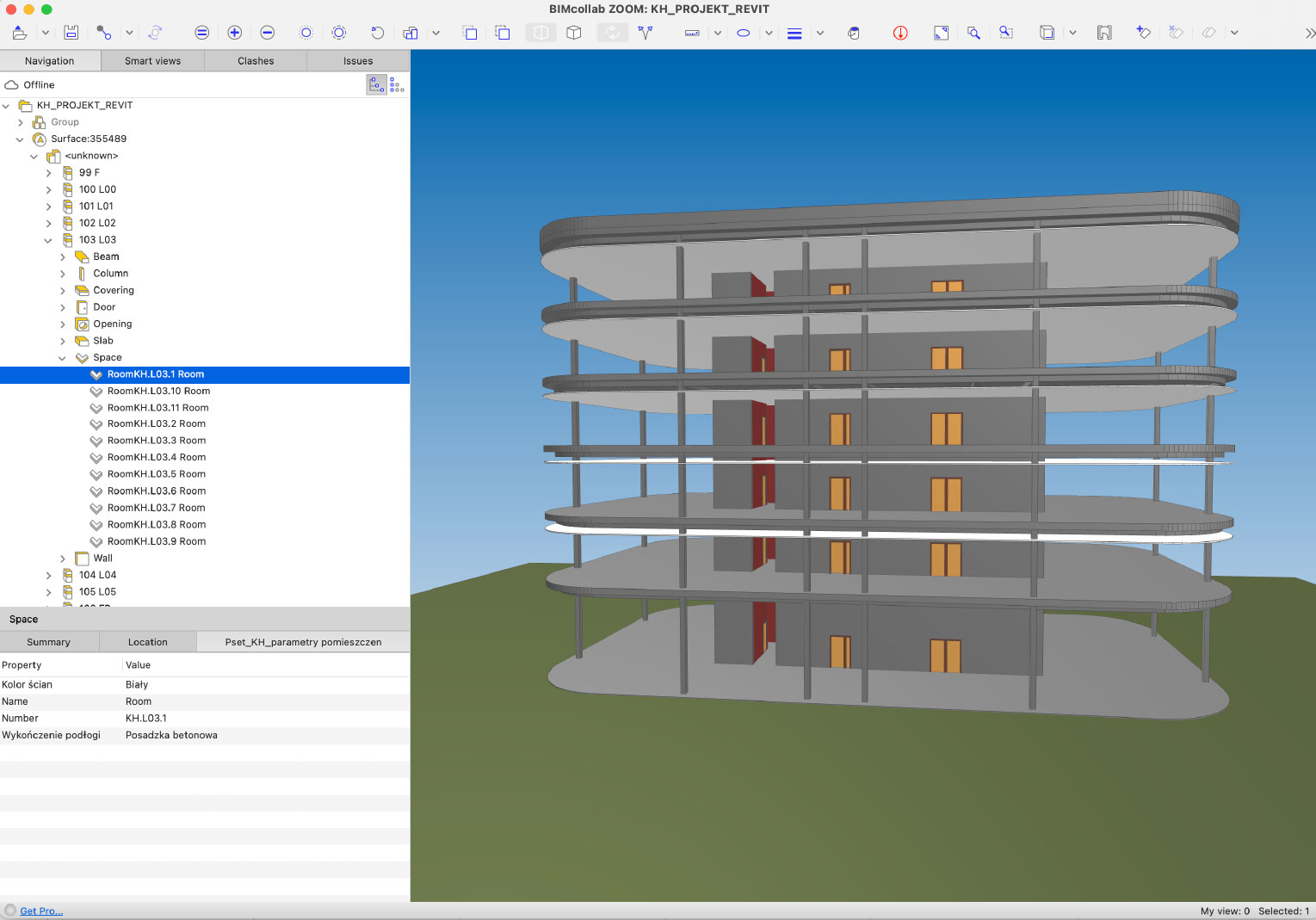The image size is (1316, 920).
Task: Open dropdown arrow next to ruler tool
Action: pyautogui.click(x=717, y=33)
